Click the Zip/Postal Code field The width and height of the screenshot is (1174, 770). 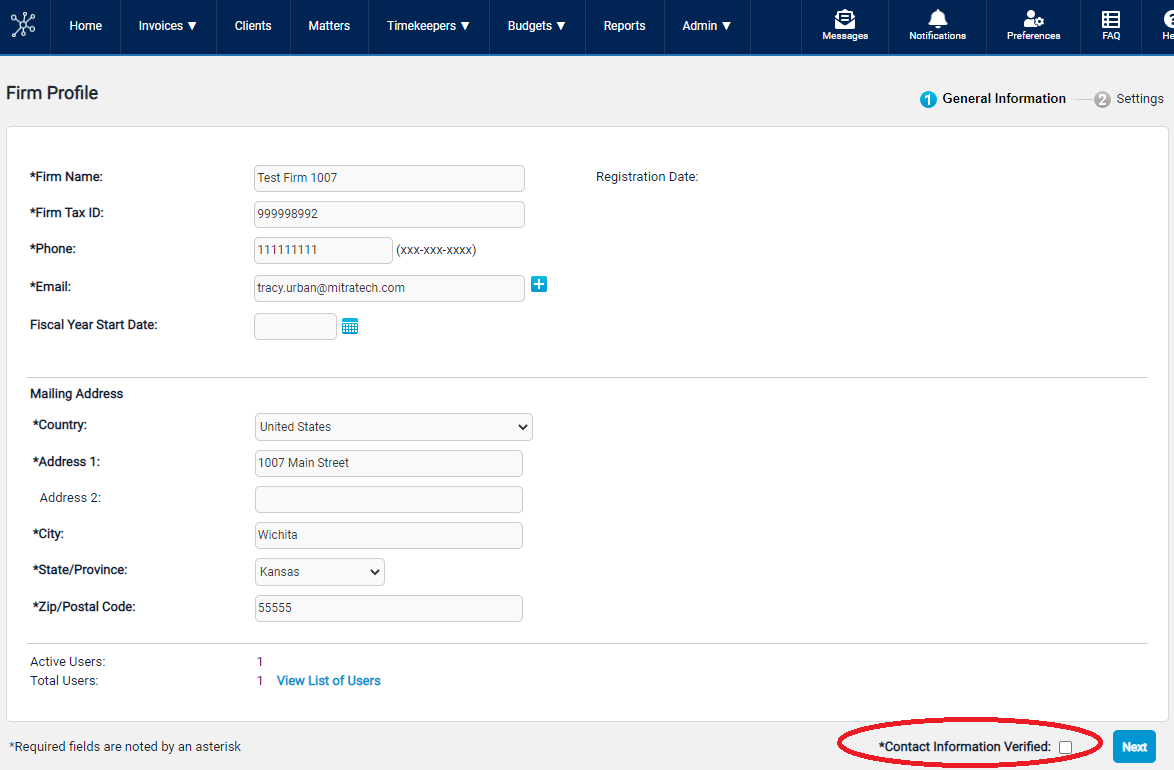388,608
